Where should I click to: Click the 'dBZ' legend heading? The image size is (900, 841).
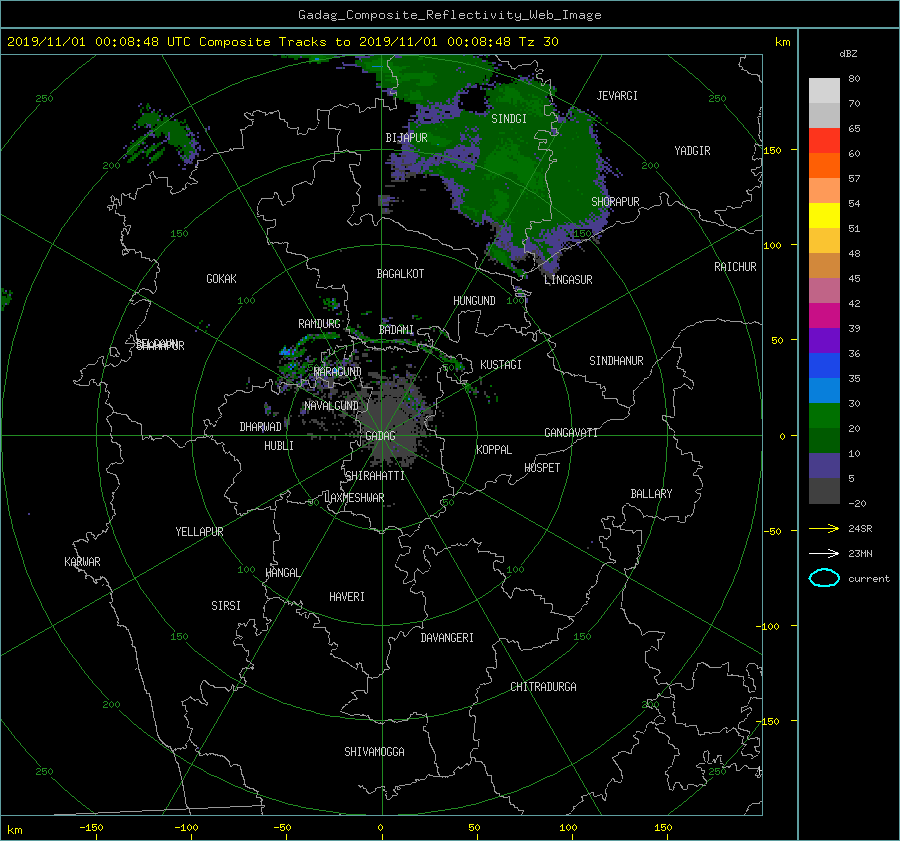[x=848, y=53]
